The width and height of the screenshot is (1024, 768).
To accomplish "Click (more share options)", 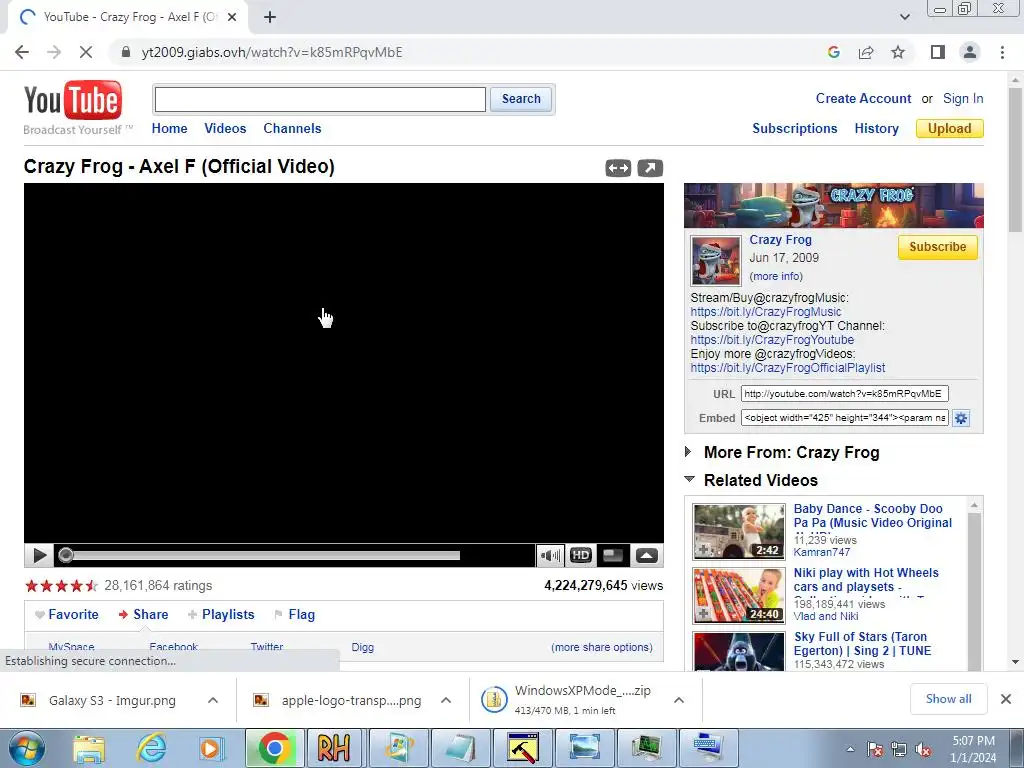I will (601, 647).
